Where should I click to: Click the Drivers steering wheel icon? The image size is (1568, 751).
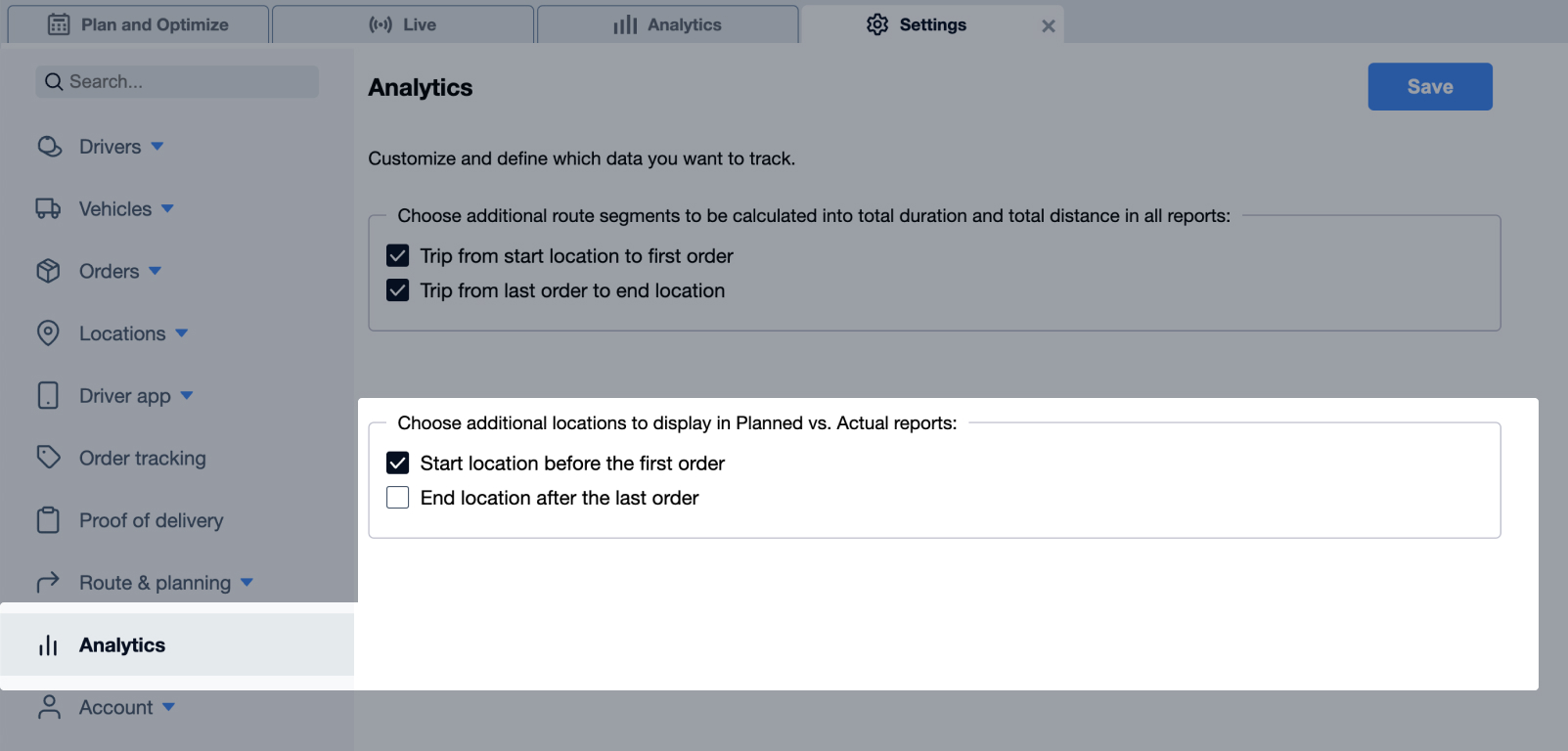(x=49, y=147)
